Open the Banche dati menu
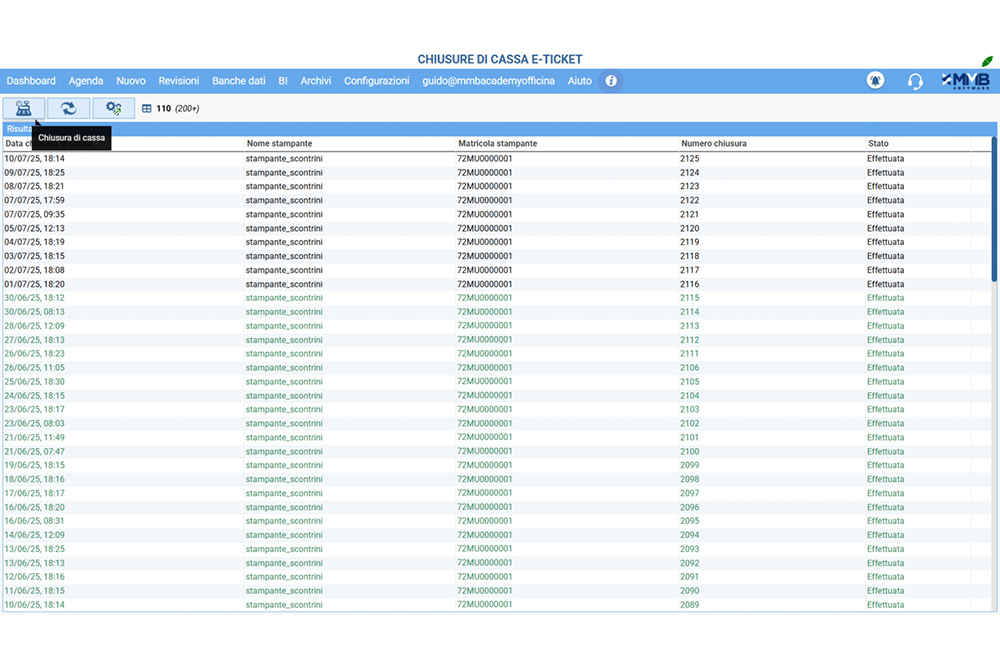1000x666 pixels. (238, 81)
